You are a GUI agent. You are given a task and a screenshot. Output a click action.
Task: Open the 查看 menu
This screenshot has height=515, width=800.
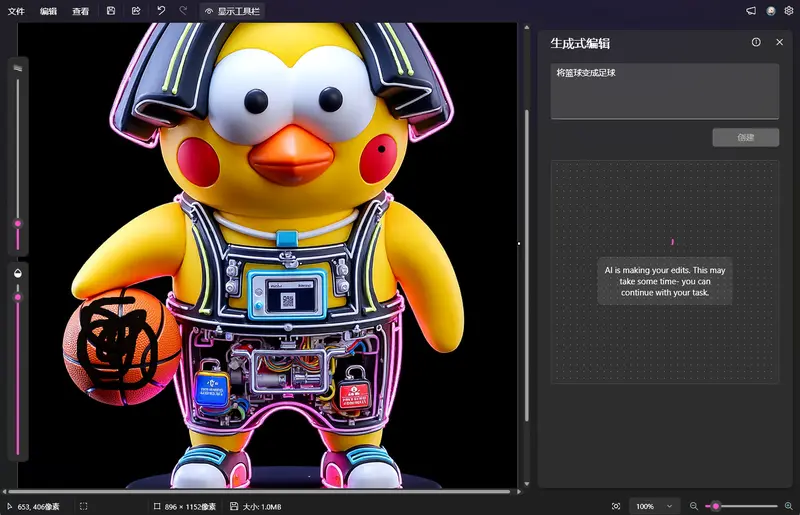(80, 11)
